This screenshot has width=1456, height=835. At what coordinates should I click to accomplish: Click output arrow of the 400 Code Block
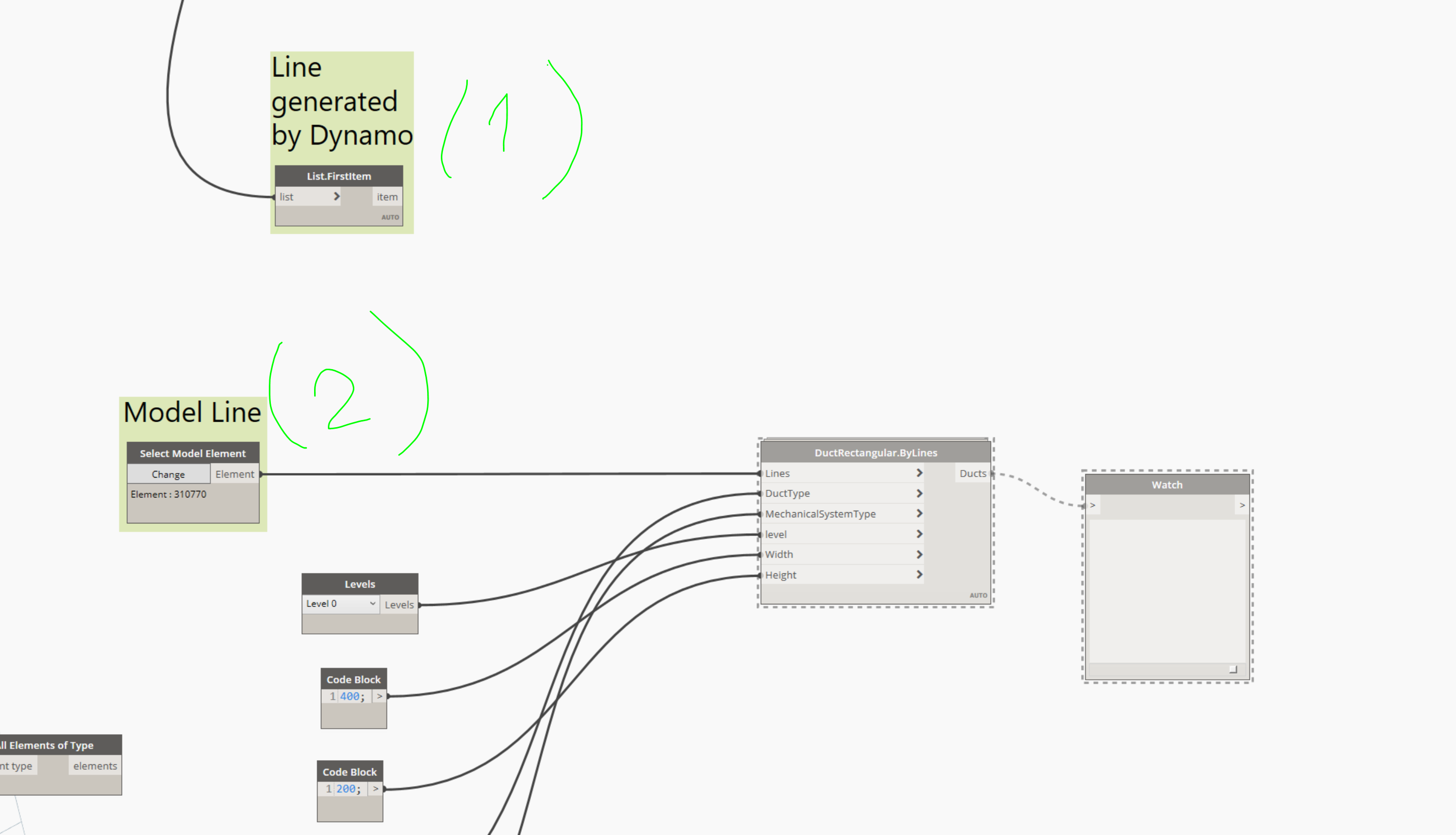[380, 696]
